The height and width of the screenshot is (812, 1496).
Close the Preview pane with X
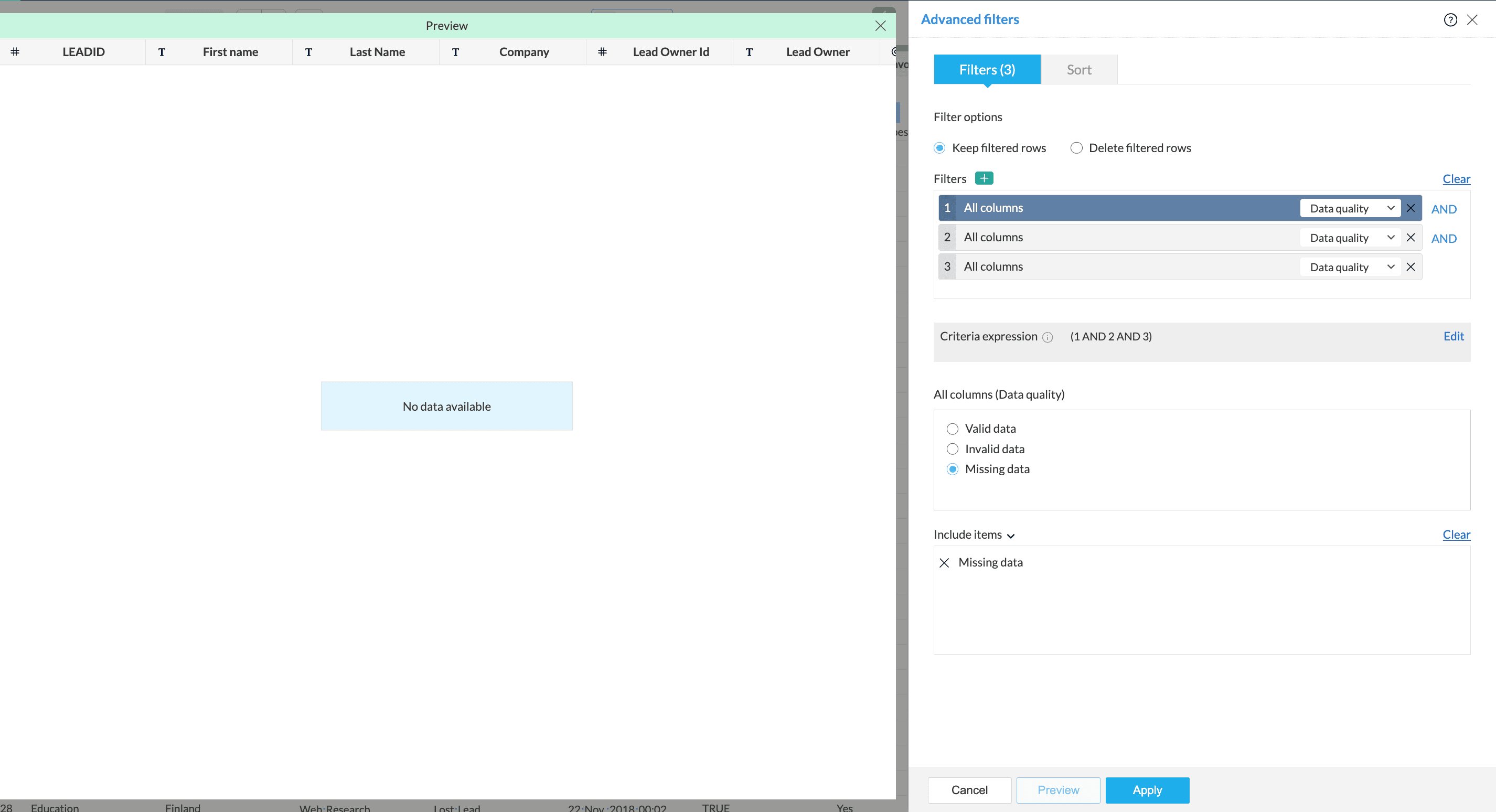pos(880,26)
